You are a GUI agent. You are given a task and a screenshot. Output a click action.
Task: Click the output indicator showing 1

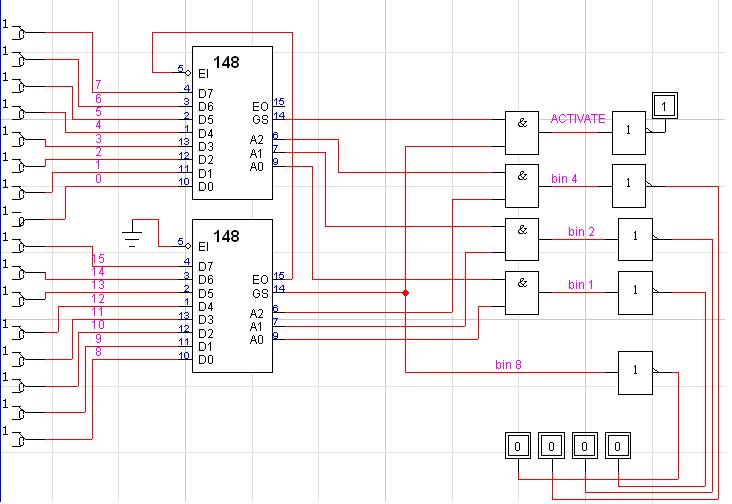click(665, 105)
